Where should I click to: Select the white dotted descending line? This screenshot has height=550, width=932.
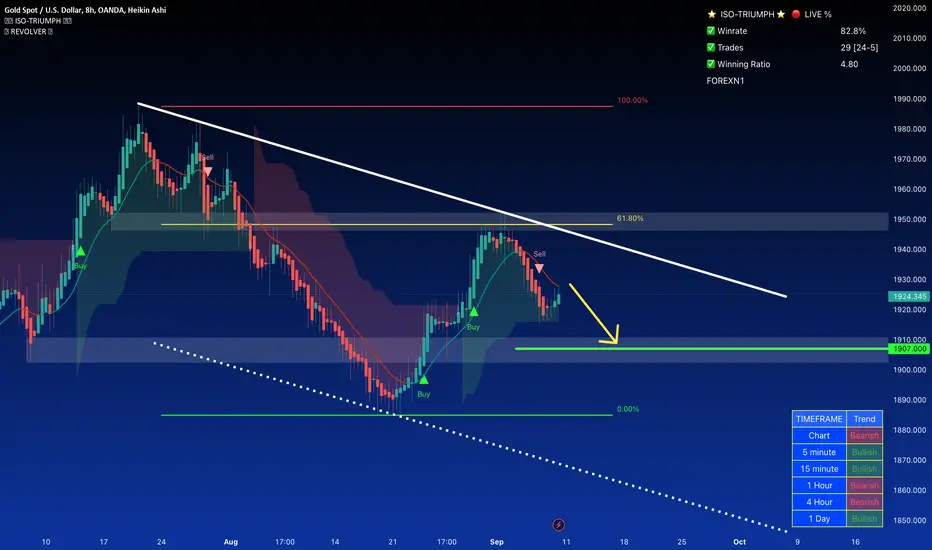(x=470, y=436)
